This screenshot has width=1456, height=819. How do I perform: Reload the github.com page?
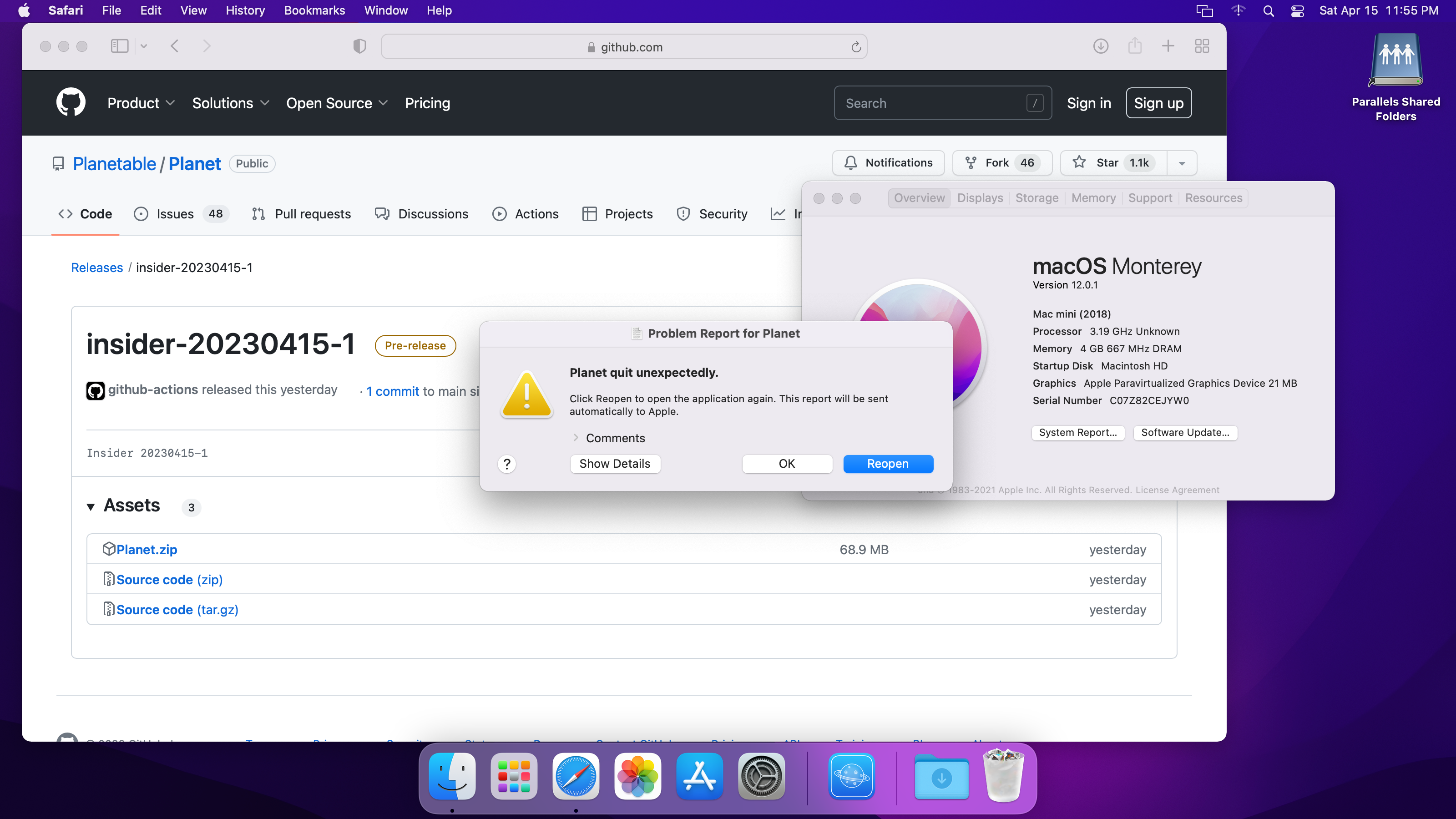point(856,47)
